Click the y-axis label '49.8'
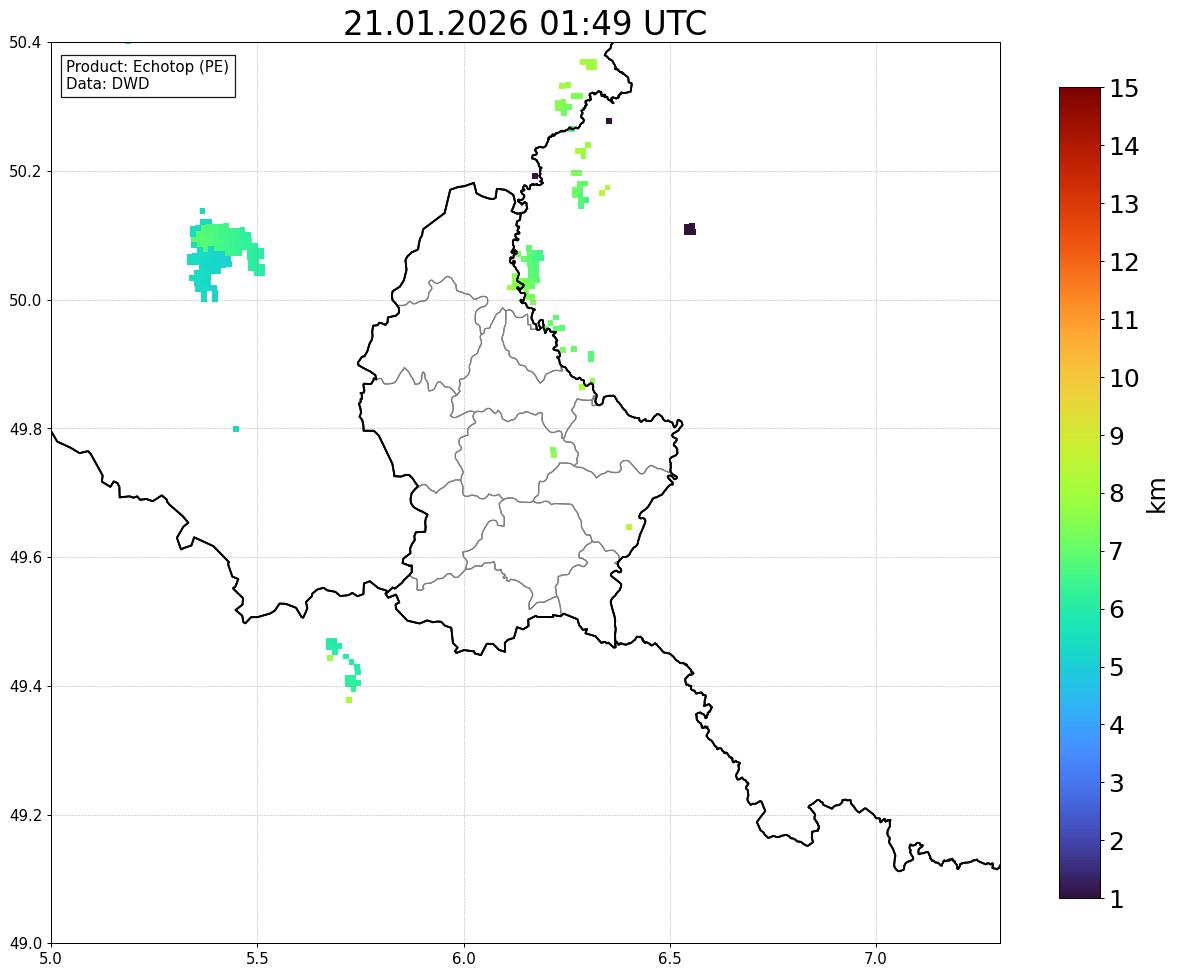The width and height of the screenshot is (1178, 976). tap(25, 429)
